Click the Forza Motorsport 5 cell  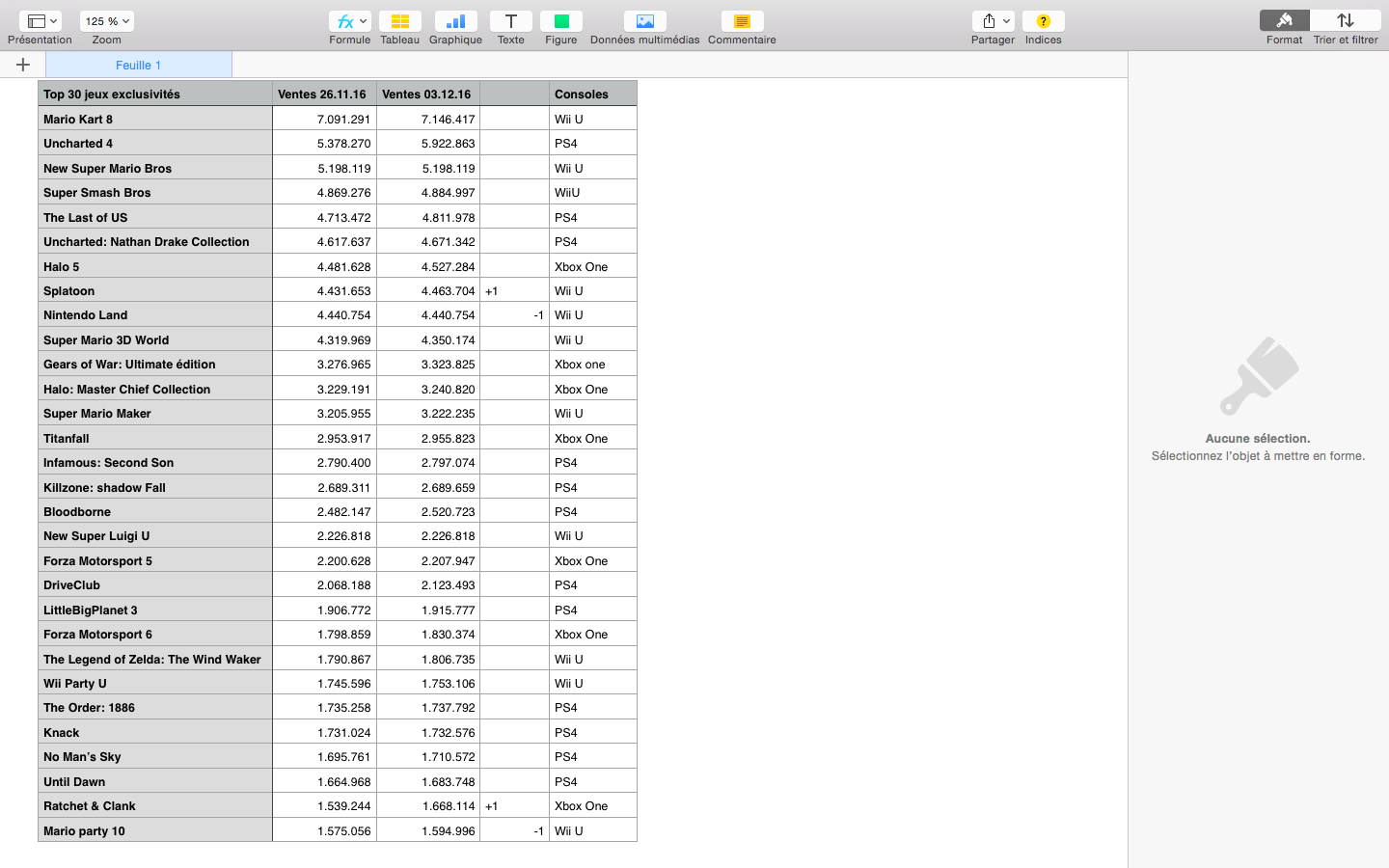(x=155, y=560)
